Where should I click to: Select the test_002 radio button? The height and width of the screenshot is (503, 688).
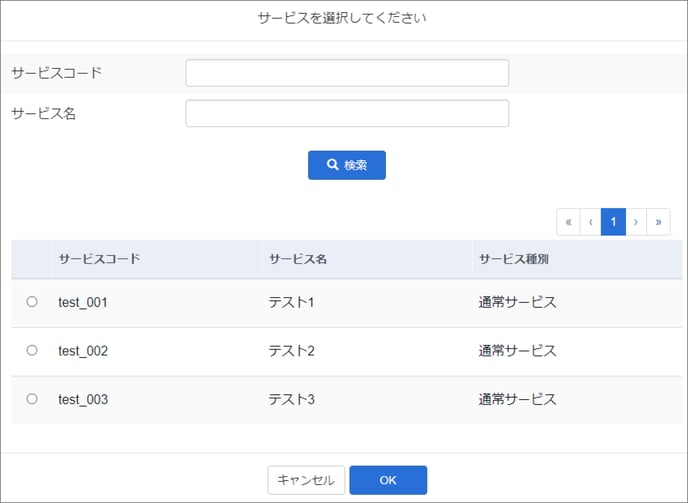click(x=32, y=350)
